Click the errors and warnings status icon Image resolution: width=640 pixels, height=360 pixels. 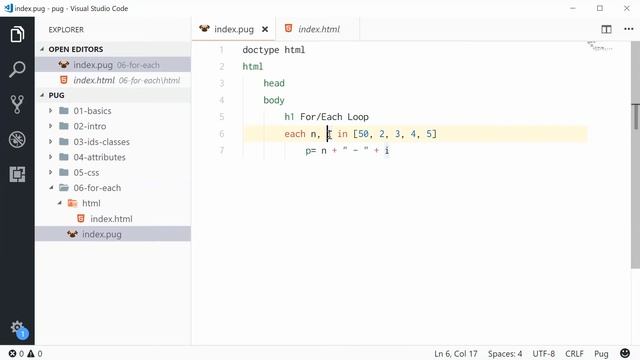[x=25, y=353]
